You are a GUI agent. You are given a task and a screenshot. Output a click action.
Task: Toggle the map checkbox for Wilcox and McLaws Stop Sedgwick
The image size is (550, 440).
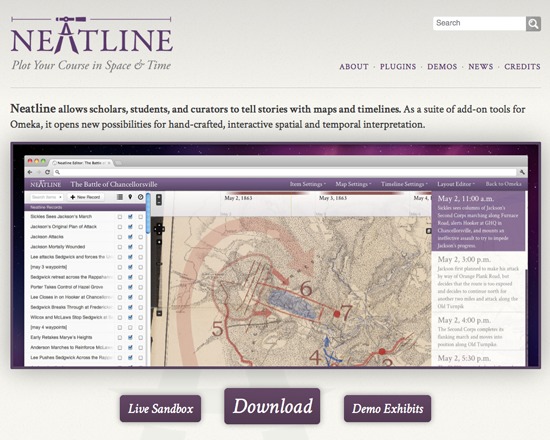click(x=130, y=318)
